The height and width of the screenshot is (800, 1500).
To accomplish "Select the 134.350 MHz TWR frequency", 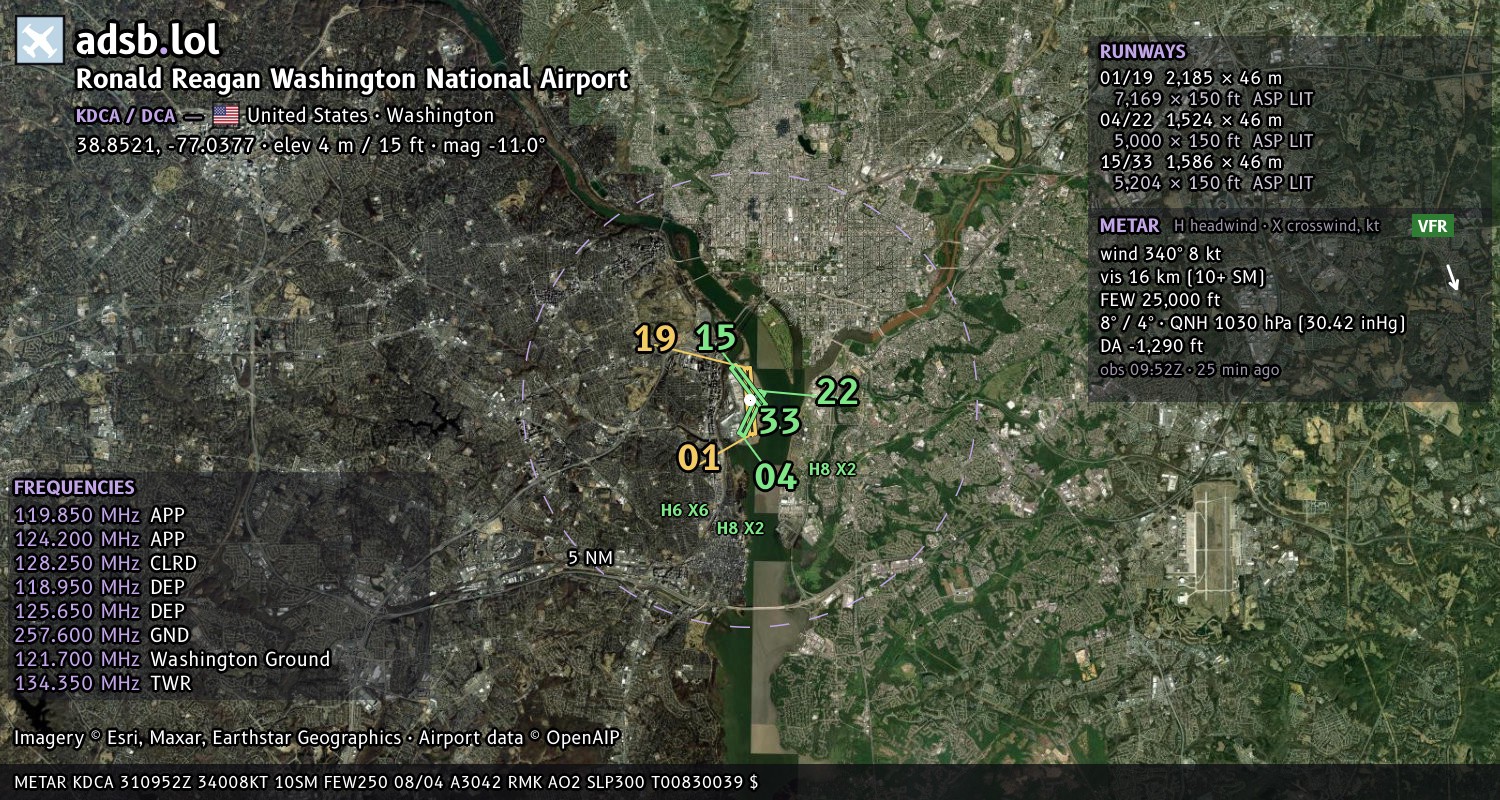I will [102, 683].
